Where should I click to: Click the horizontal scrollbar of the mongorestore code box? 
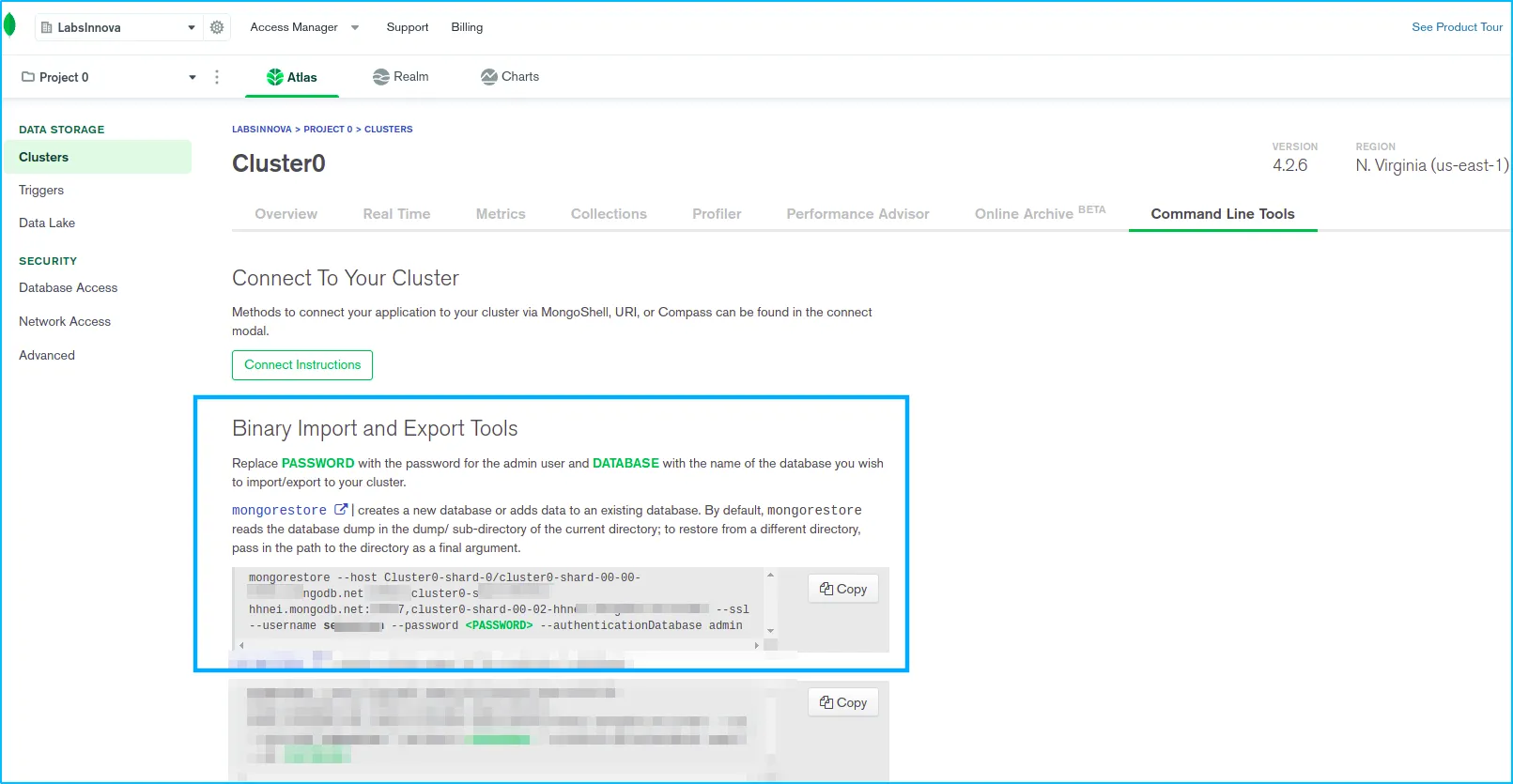coord(499,645)
